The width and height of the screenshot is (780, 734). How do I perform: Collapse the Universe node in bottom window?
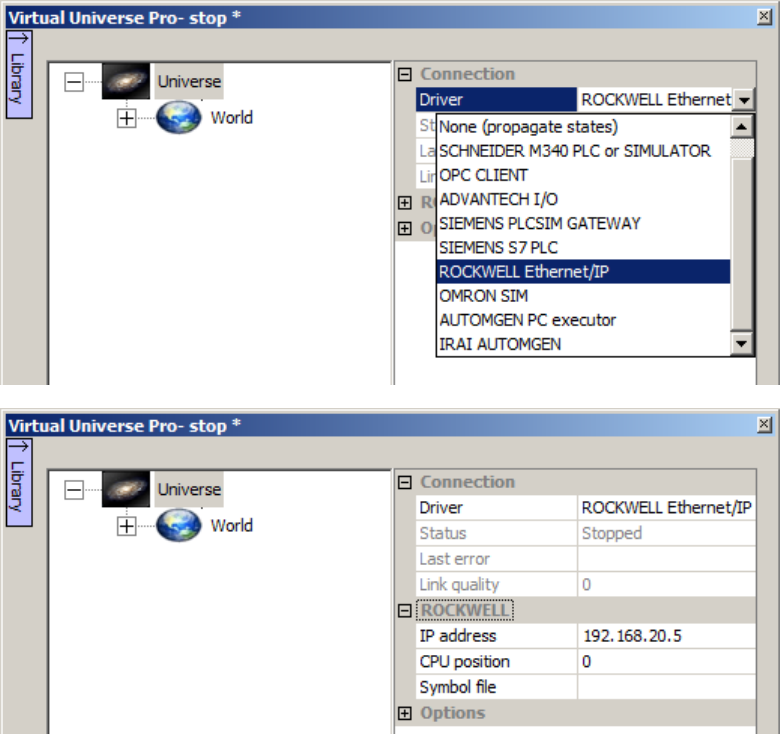click(x=74, y=490)
